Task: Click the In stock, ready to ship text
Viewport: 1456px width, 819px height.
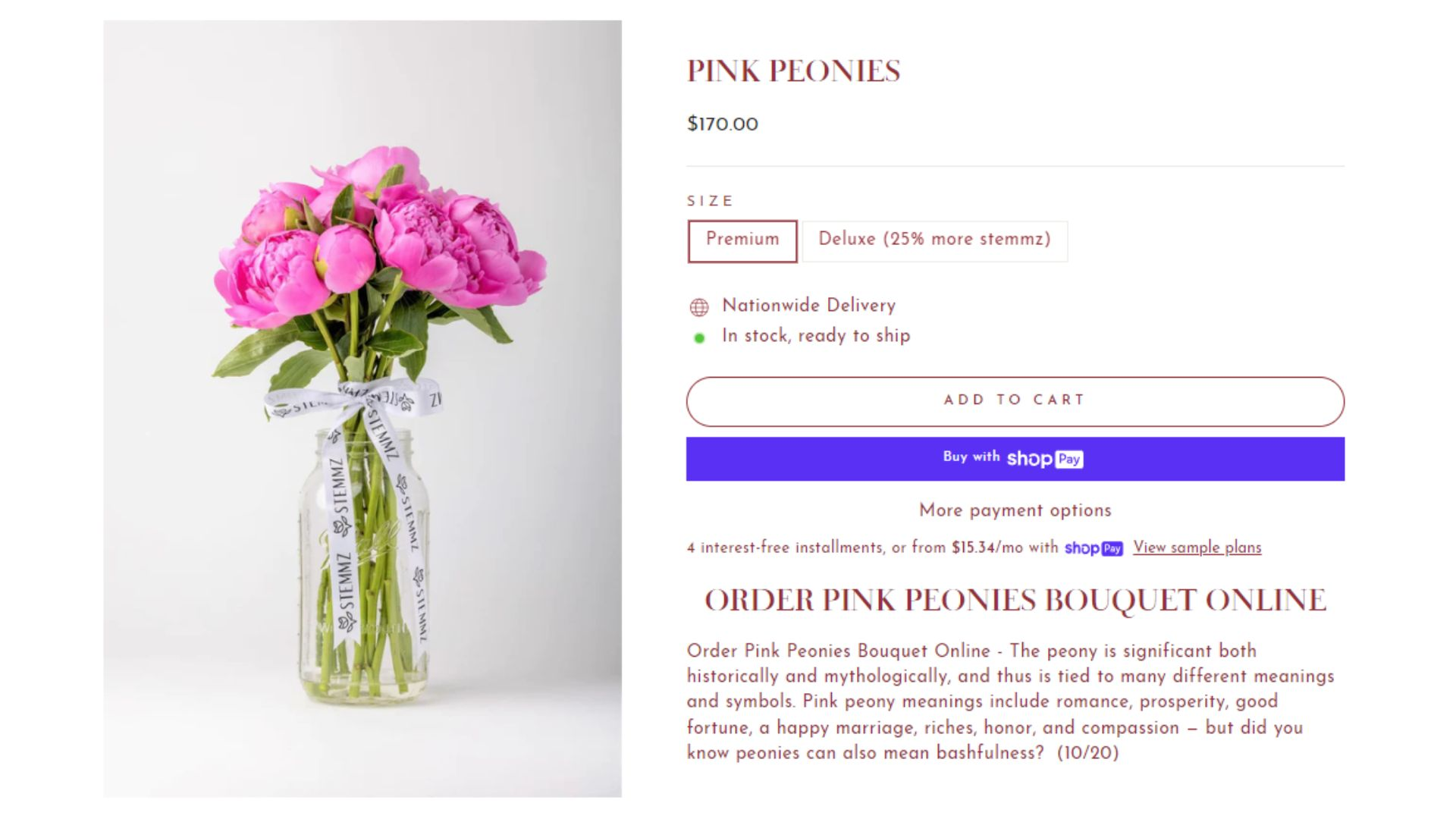Action: [x=816, y=336]
